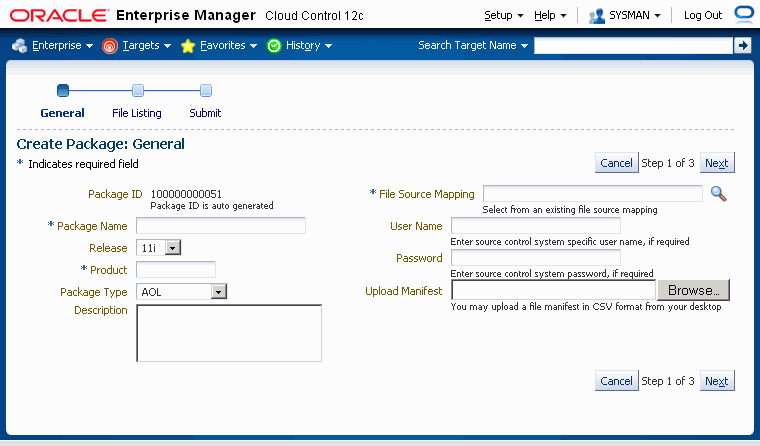Viewport: 760px width, 446px height.
Task: Click the File Listing step marker
Action: tap(138, 90)
